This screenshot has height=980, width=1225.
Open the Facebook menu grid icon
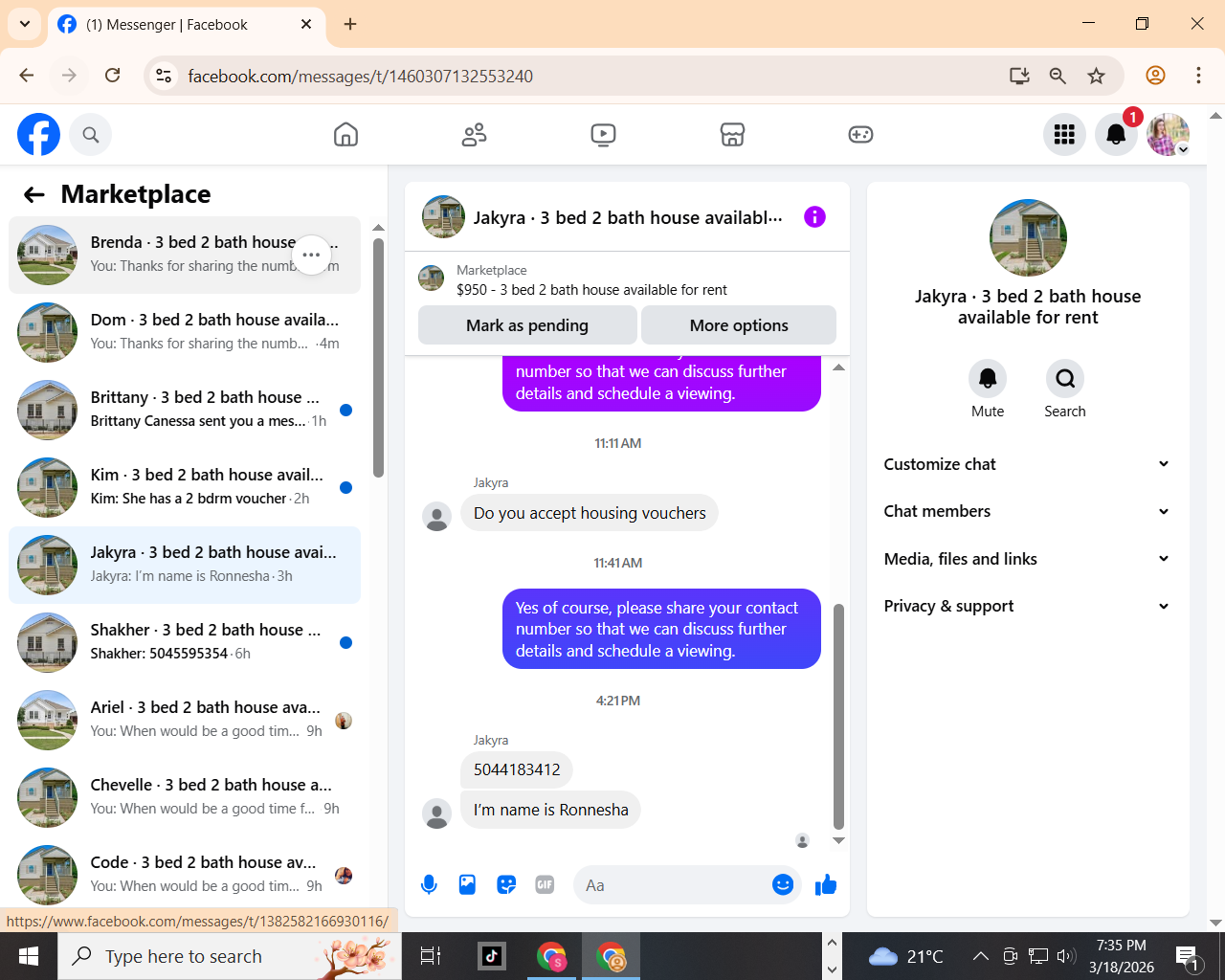1064,135
